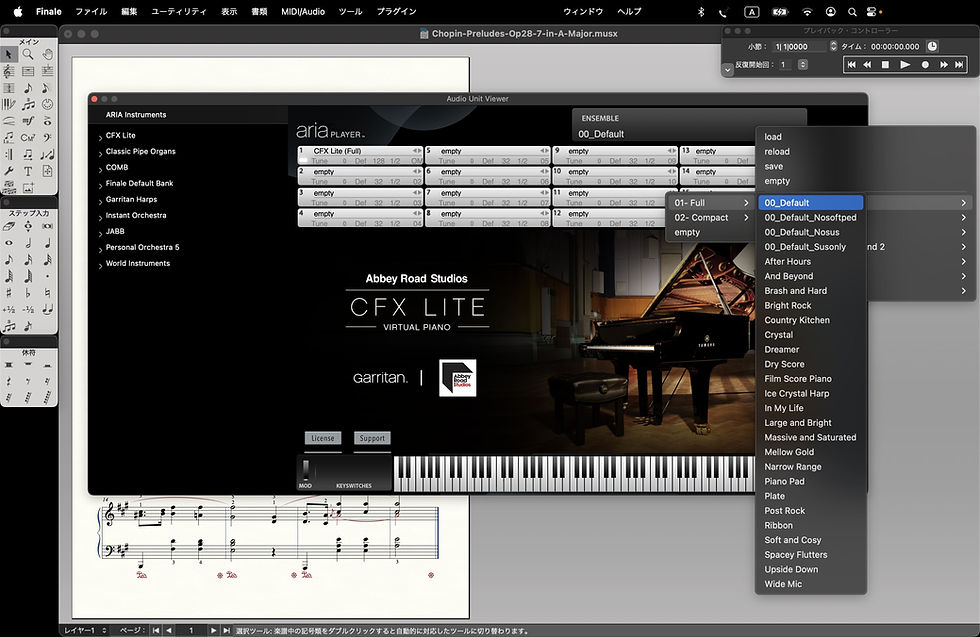The height and width of the screenshot is (637, 980).
Task: Select the 00_Default preset menu item
Action: (x=811, y=203)
